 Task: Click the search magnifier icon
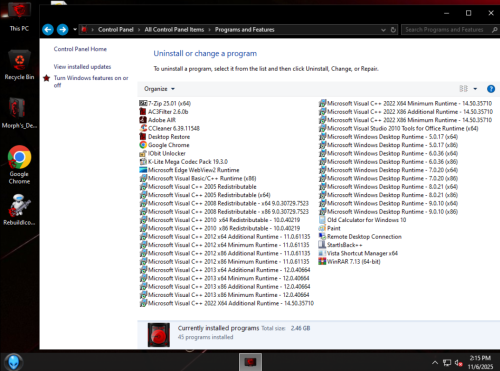click(x=495, y=30)
